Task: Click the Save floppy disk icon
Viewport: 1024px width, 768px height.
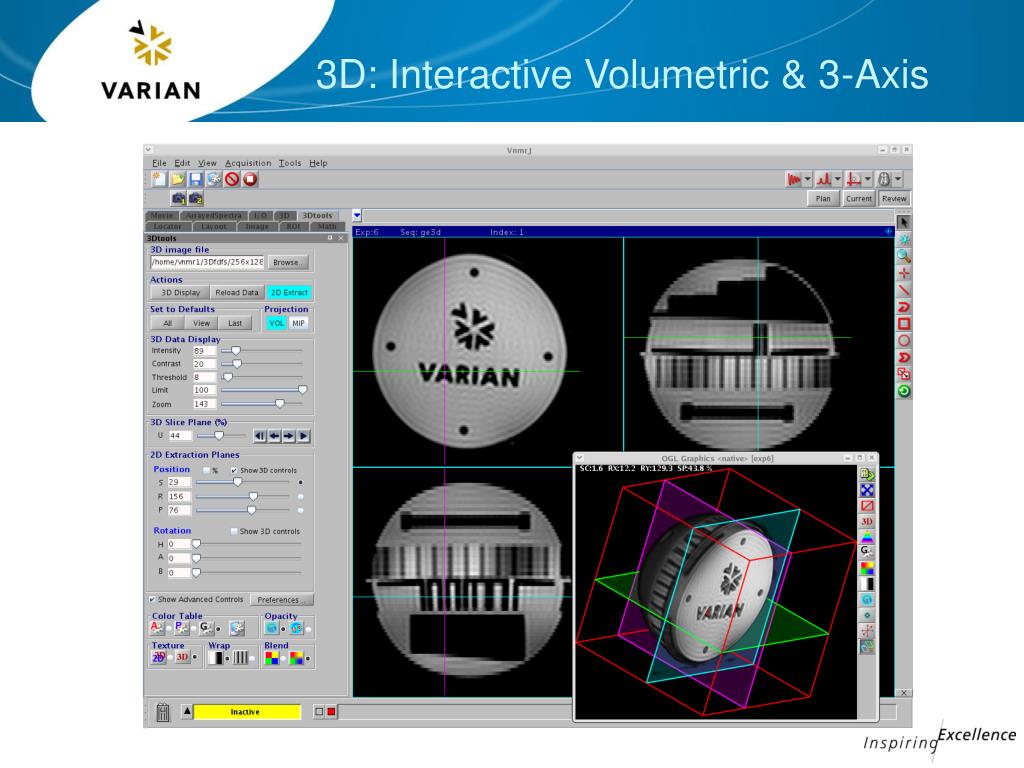Action: pyautogui.click(x=195, y=179)
